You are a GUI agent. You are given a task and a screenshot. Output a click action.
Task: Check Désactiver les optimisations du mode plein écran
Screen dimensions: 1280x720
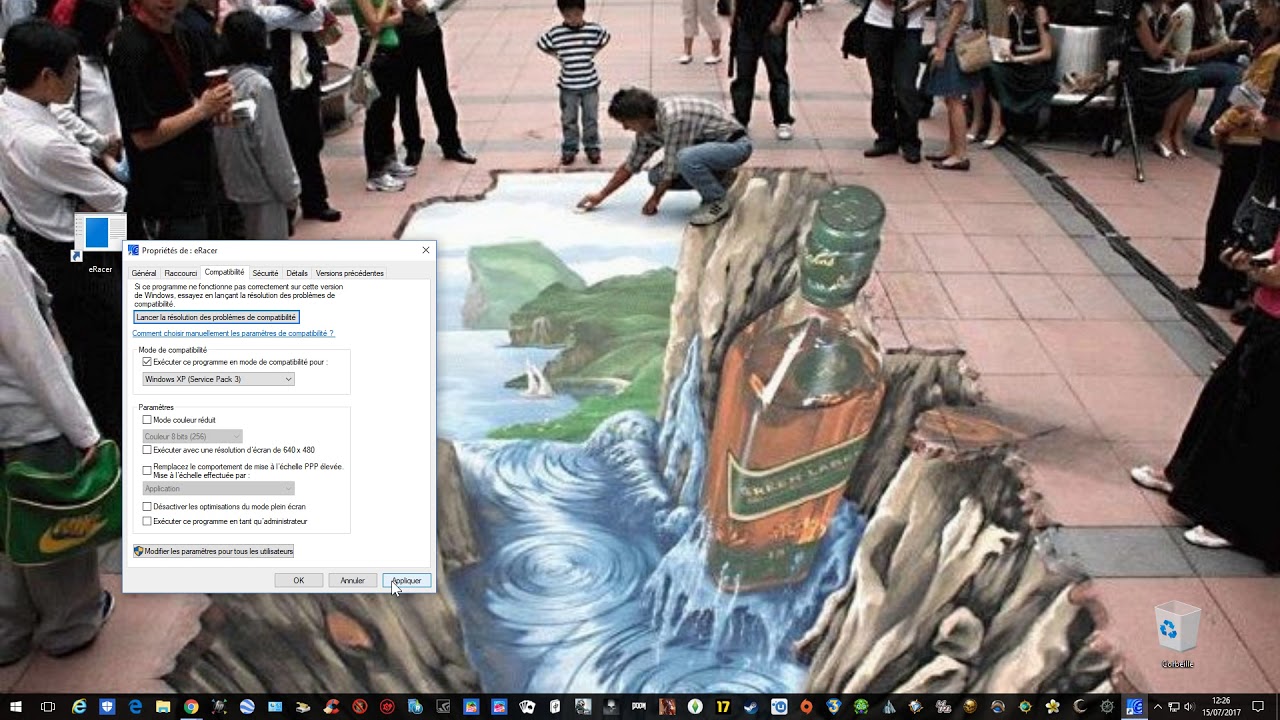coord(147,507)
